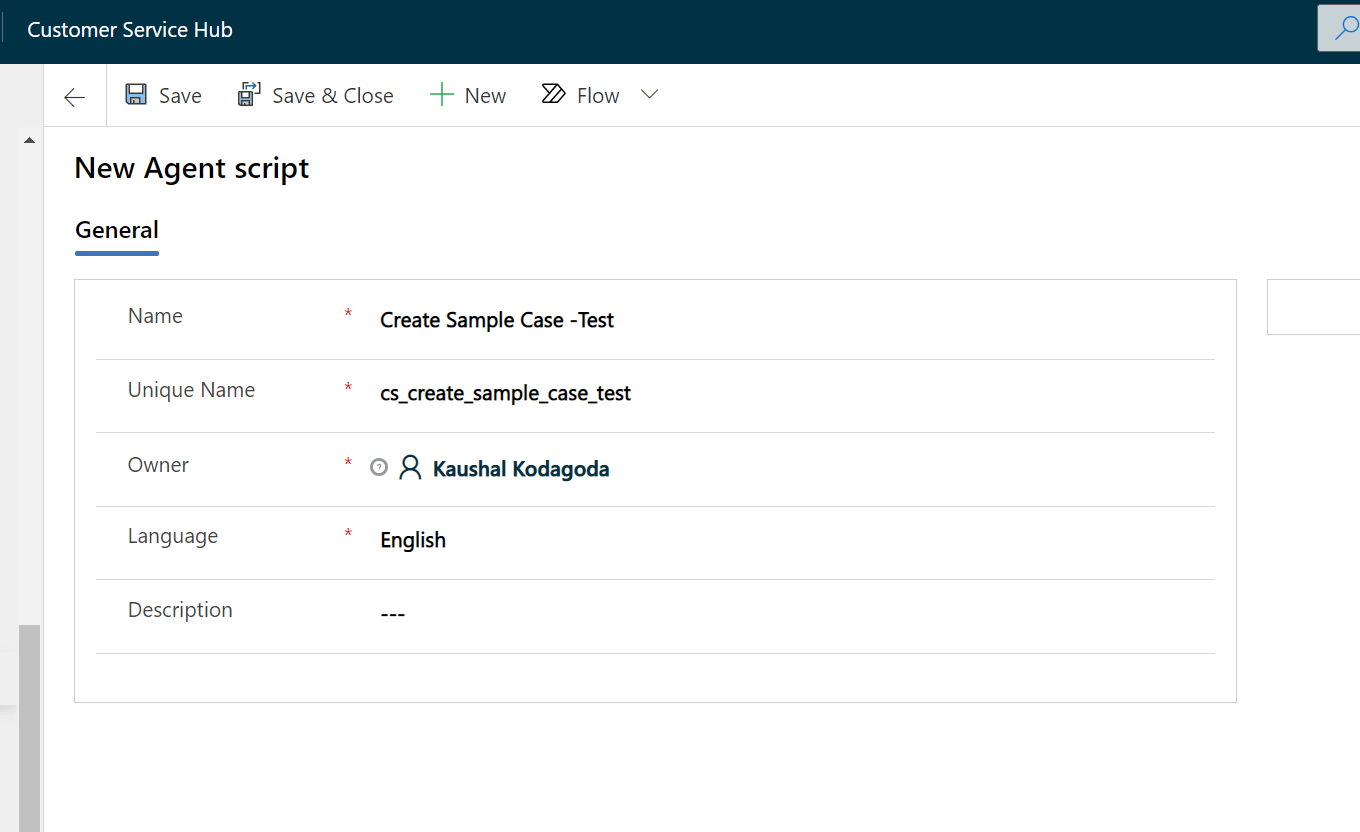1360x832 pixels.
Task: Click the Flow icon in toolbar
Action: coord(553,95)
